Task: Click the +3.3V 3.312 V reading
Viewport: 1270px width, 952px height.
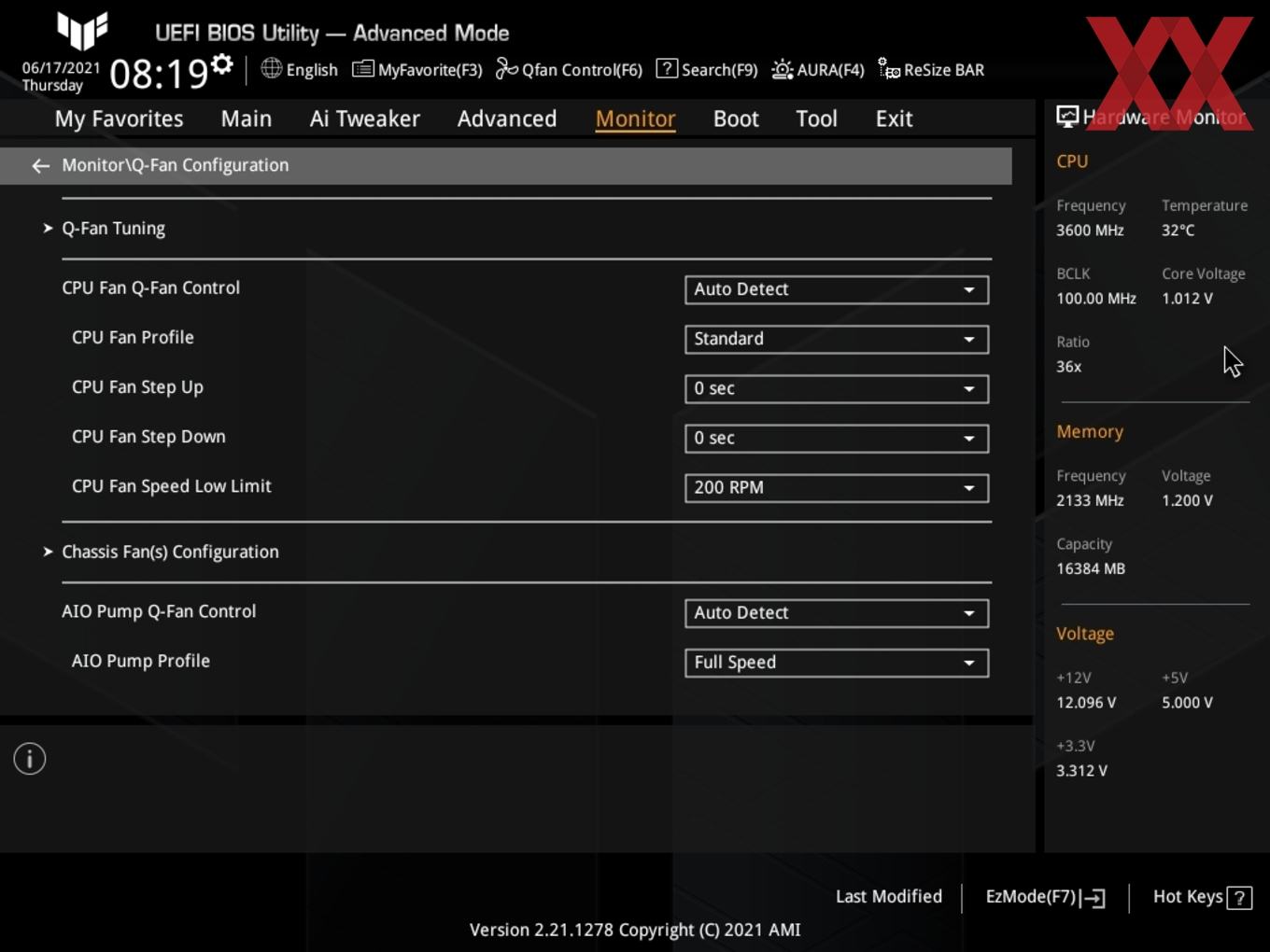Action: 1081,771
